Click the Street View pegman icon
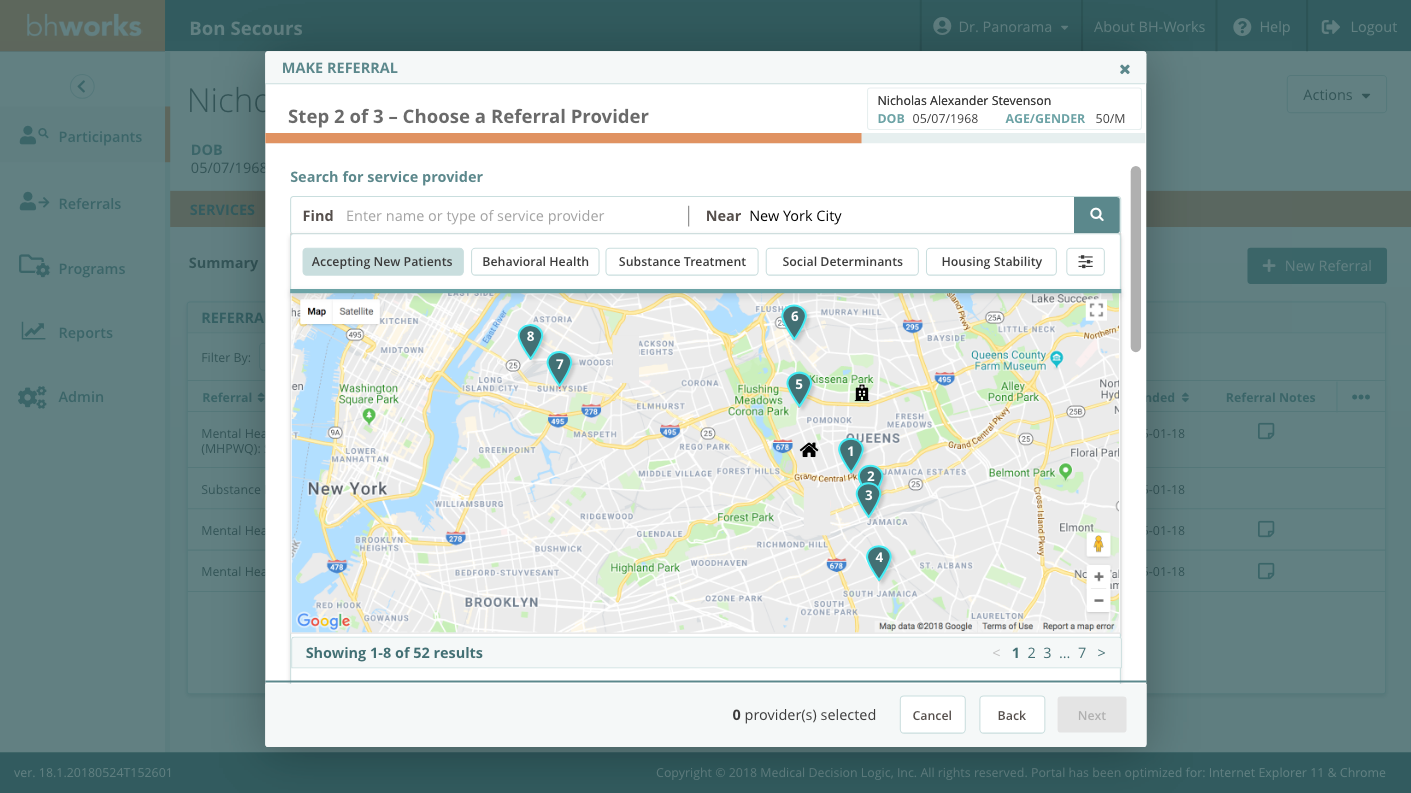This screenshot has height=793, width=1411. click(x=1099, y=544)
